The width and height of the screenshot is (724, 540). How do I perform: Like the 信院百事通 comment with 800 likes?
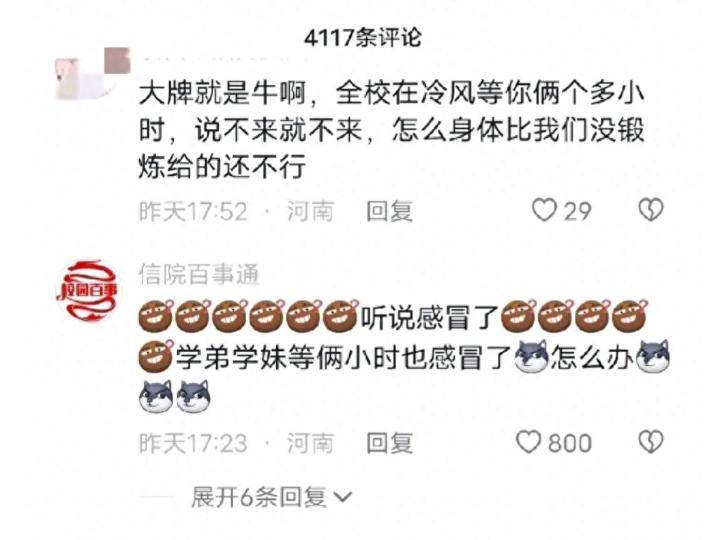(x=528, y=442)
